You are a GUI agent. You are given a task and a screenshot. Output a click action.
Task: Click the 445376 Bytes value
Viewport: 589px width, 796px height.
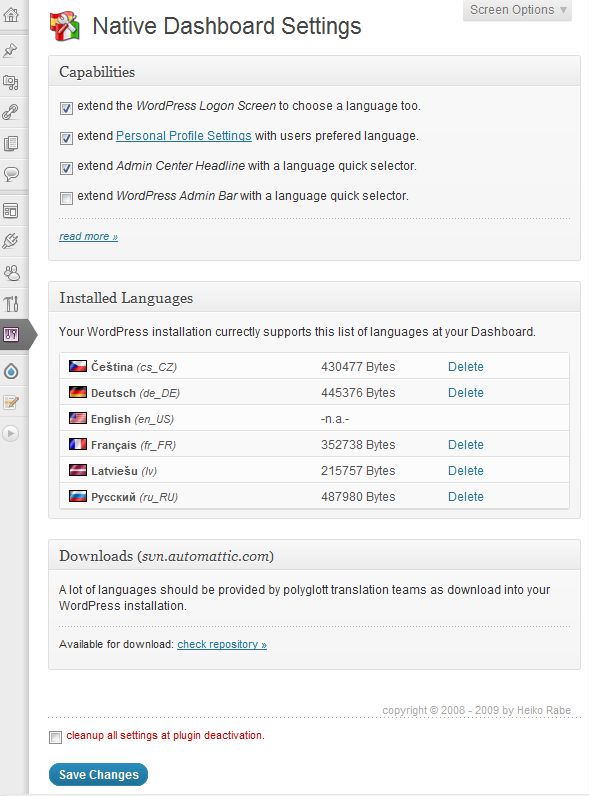pos(358,392)
